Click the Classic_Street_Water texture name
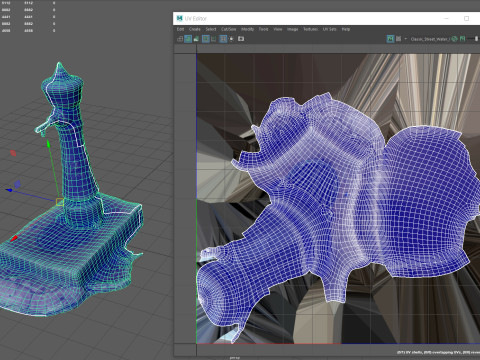The height and width of the screenshot is (360, 480). coord(430,39)
